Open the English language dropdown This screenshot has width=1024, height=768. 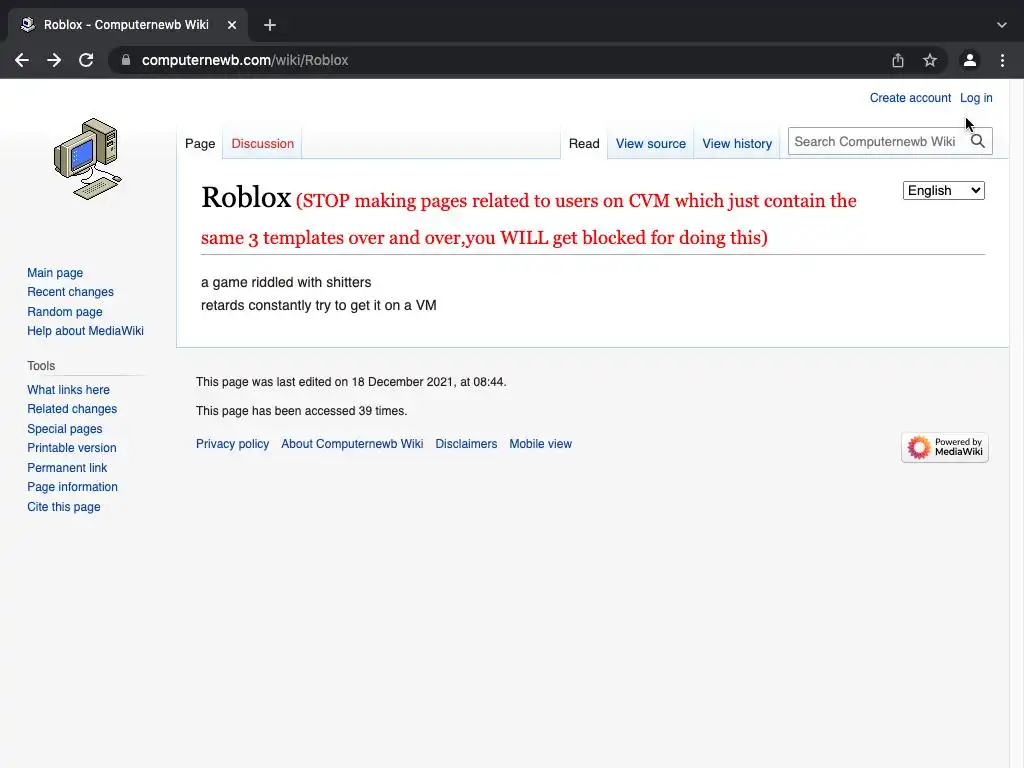(x=944, y=191)
